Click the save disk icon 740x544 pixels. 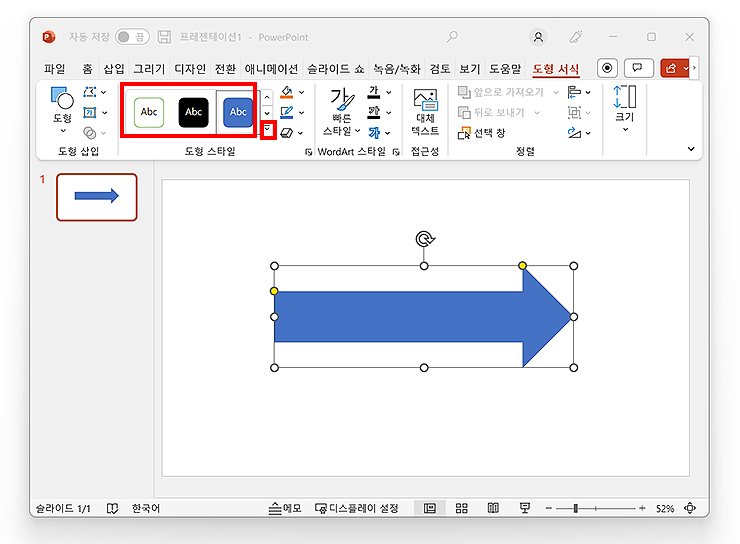pos(164,37)
